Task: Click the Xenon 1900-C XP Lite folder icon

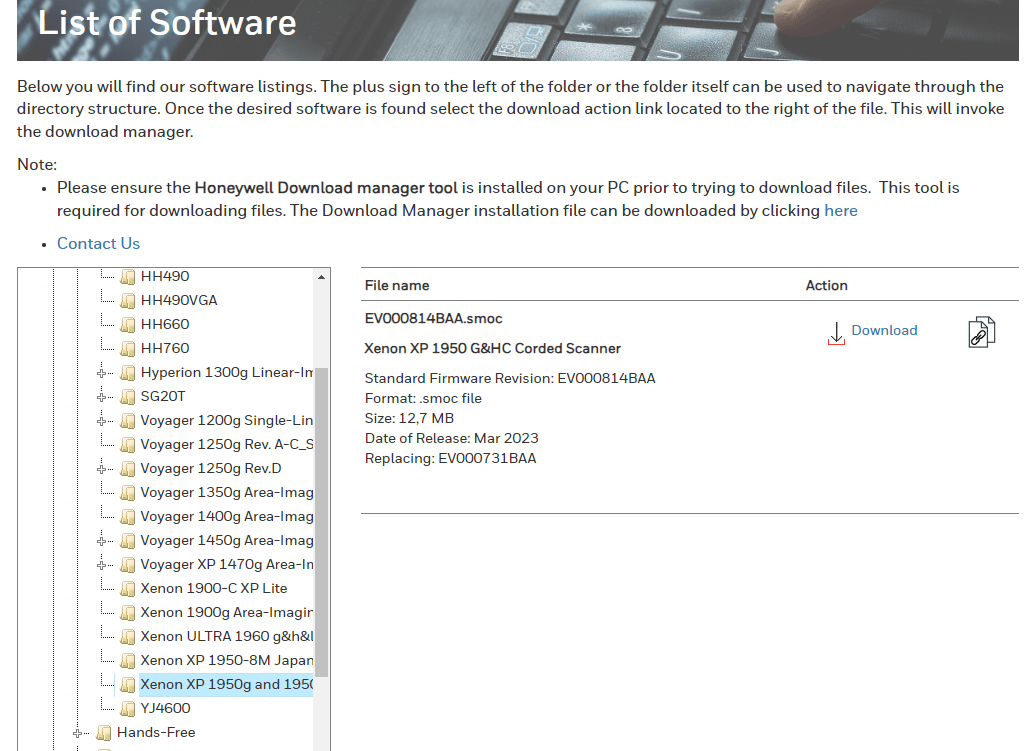Action: [128, 589]
